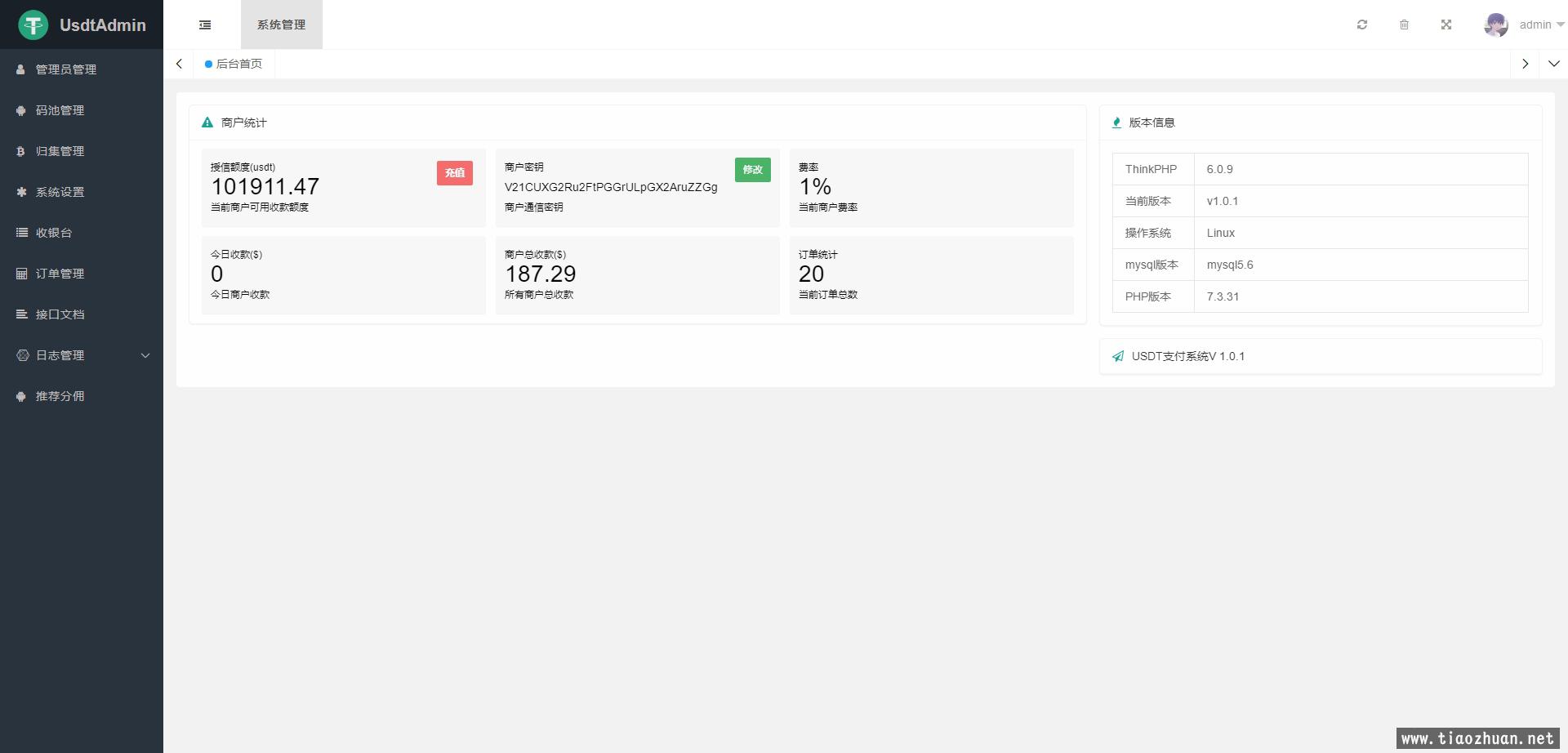Select the 系统管理 top menu tab
Viewport: 1568px width, 753px height.
click(x=281, y=25)
